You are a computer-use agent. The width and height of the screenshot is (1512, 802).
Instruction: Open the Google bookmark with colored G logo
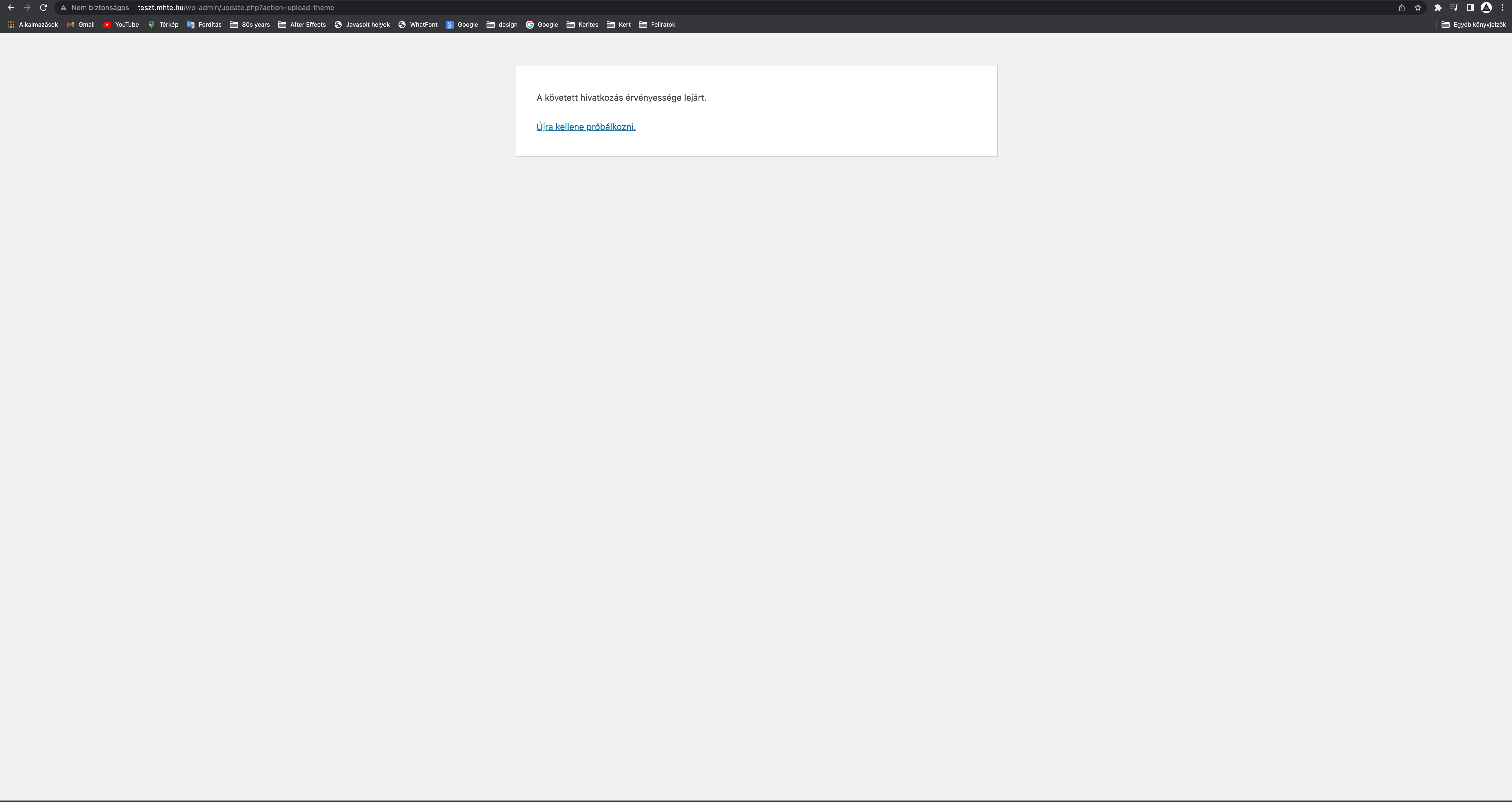(542, 25)
